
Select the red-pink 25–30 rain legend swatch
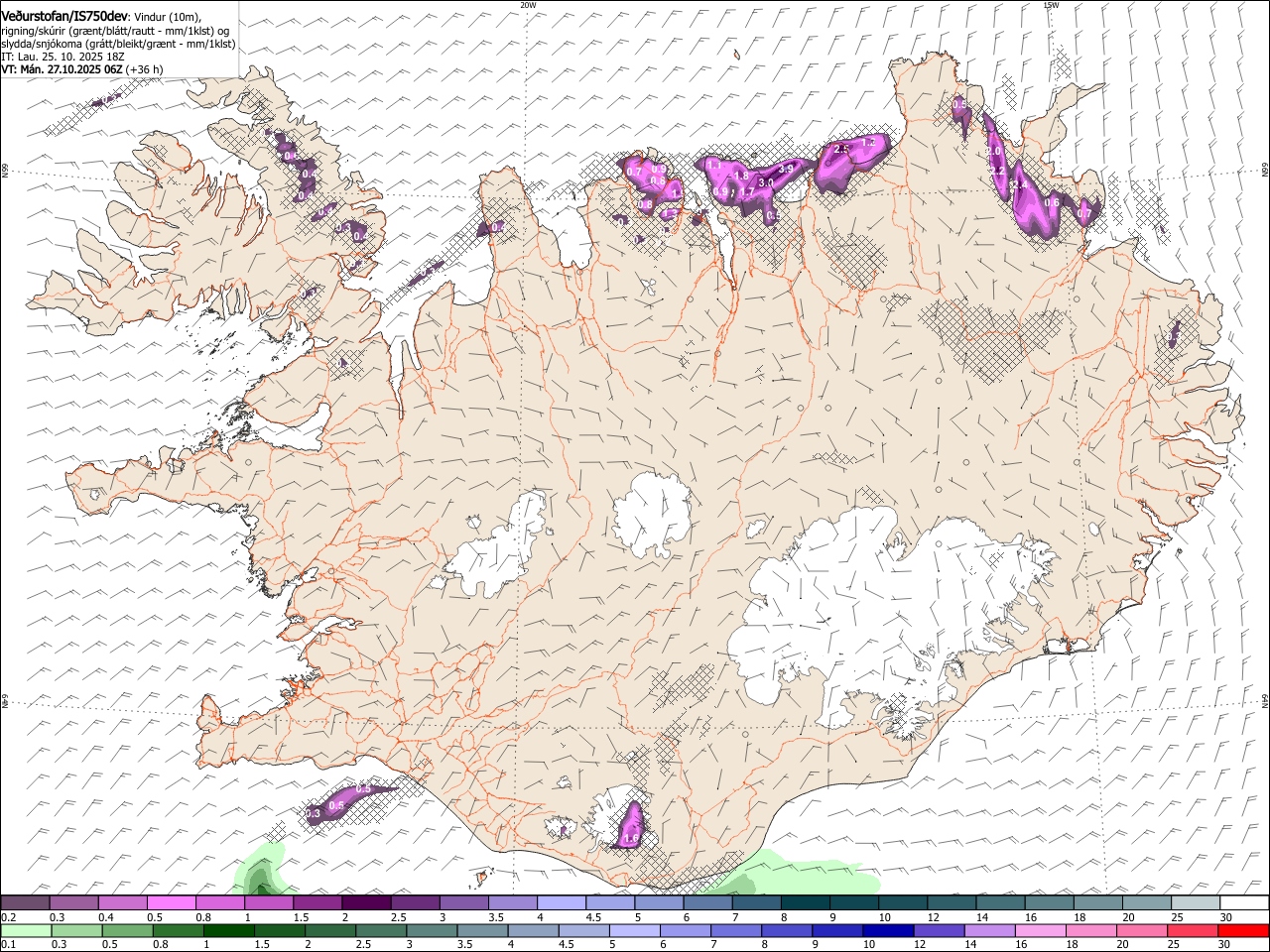(x=1192, y=931)
